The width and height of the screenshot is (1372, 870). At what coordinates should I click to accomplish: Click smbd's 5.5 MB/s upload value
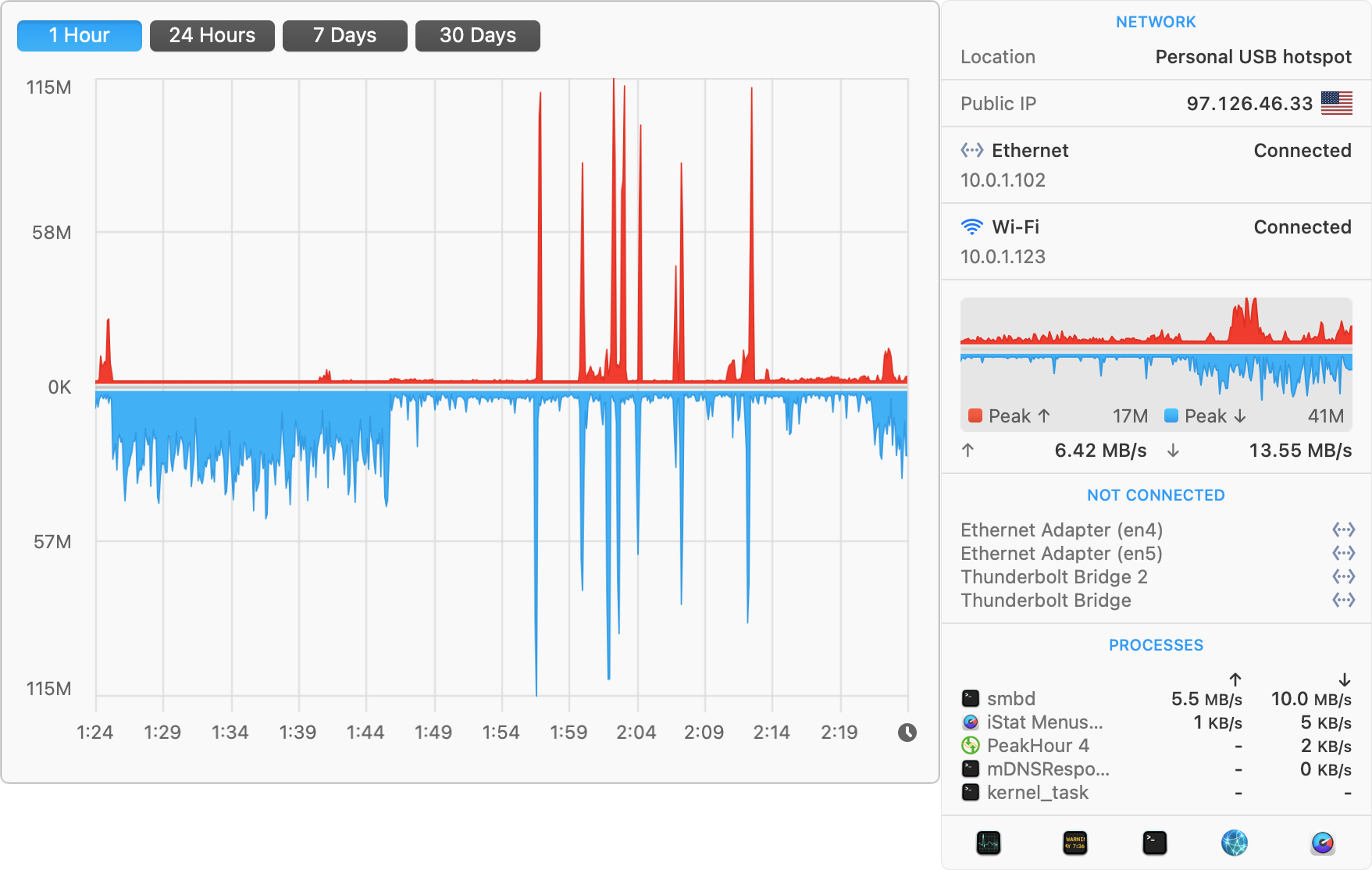point(1206,699)
